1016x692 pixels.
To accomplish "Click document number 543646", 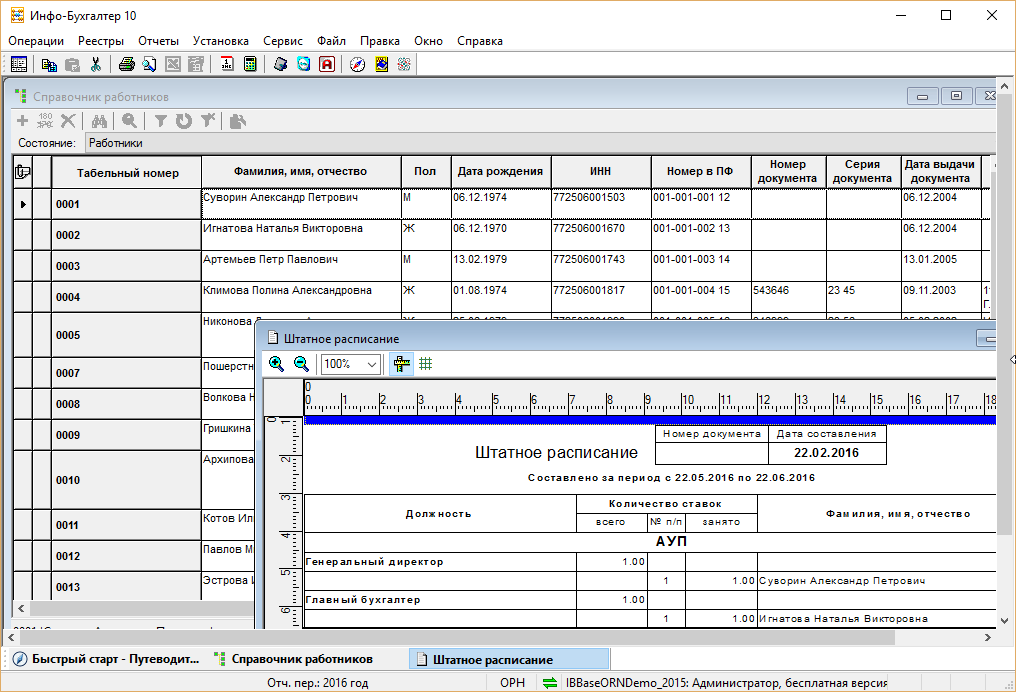I will click(788, 297).
